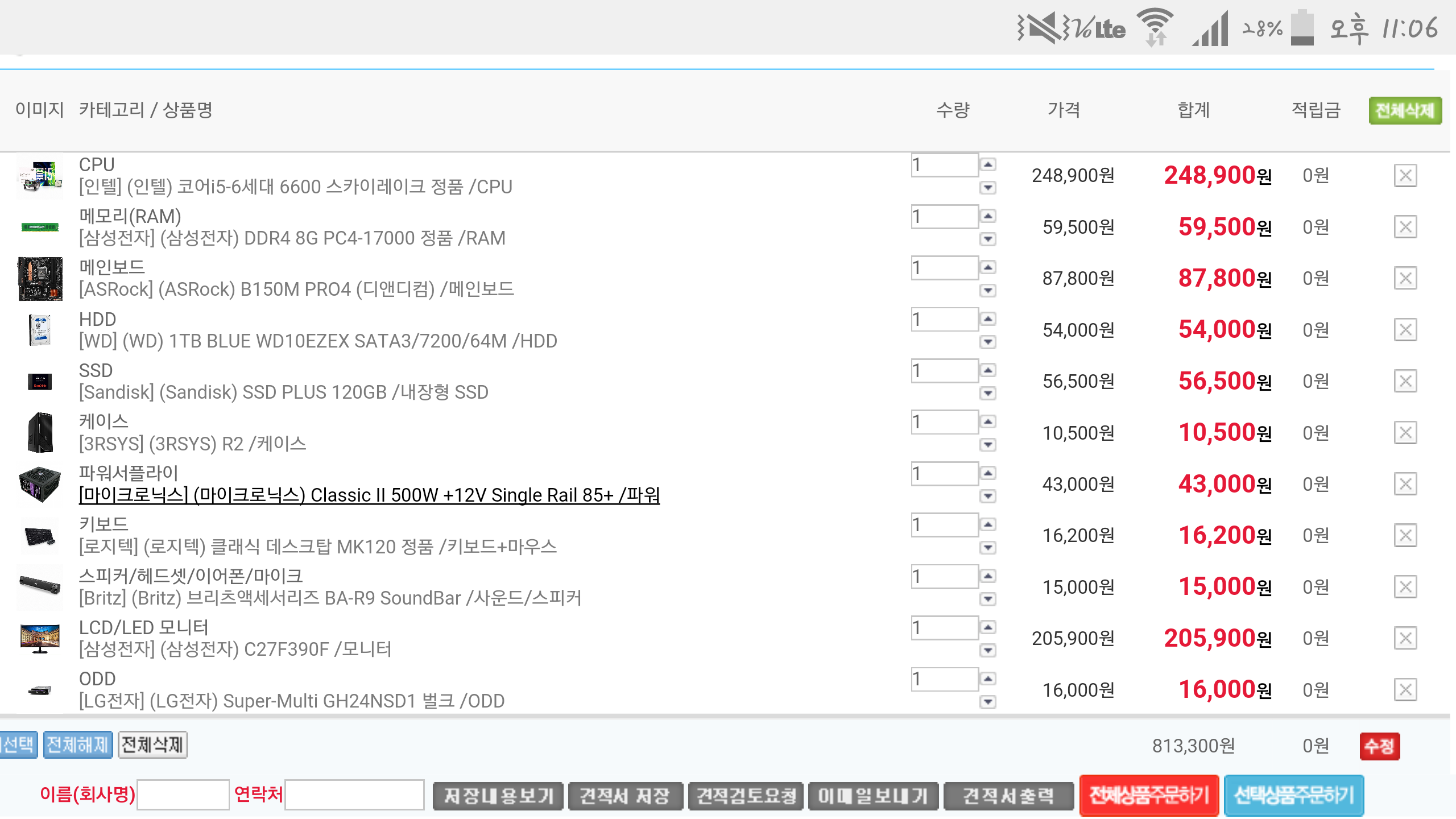Delete the WD HDD row X icon
The width and height of the screenshot is (1456, 819).
tap(1405, 330)
